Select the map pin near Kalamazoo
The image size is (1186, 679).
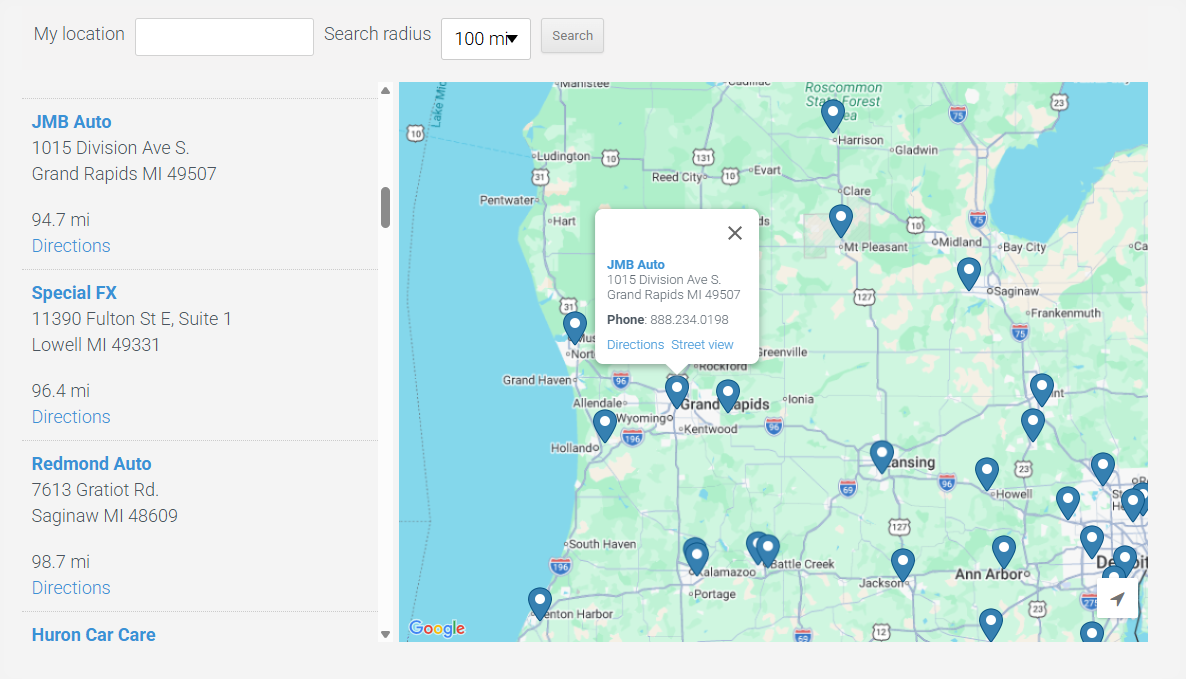(x=696, y=557)
